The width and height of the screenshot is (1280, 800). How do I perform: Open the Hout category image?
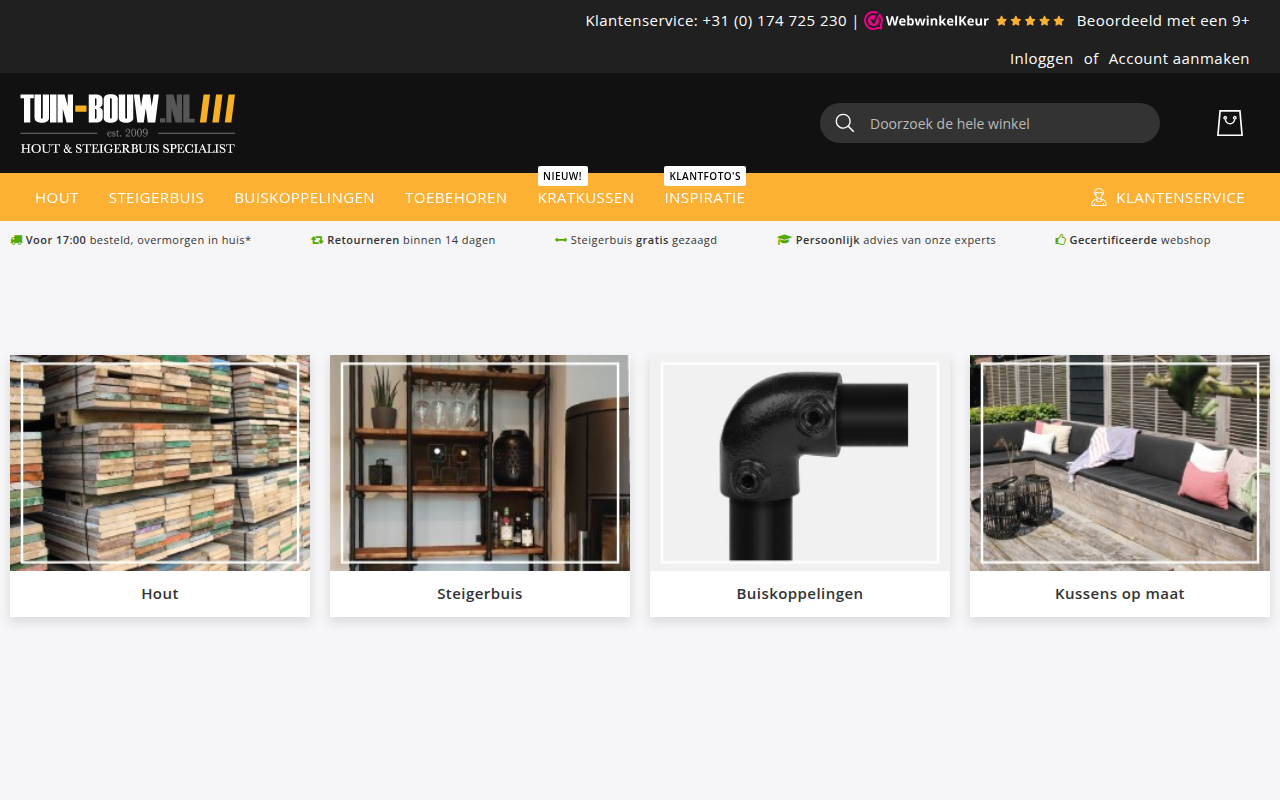(x=160, y=463)
